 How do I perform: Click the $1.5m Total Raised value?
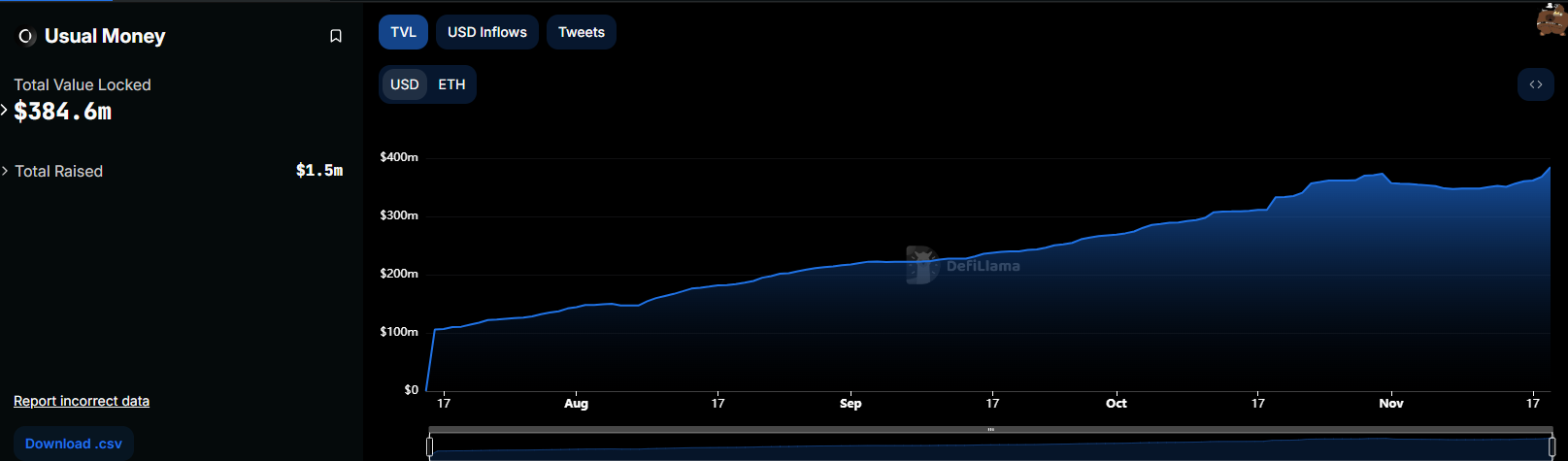(319, 171)
